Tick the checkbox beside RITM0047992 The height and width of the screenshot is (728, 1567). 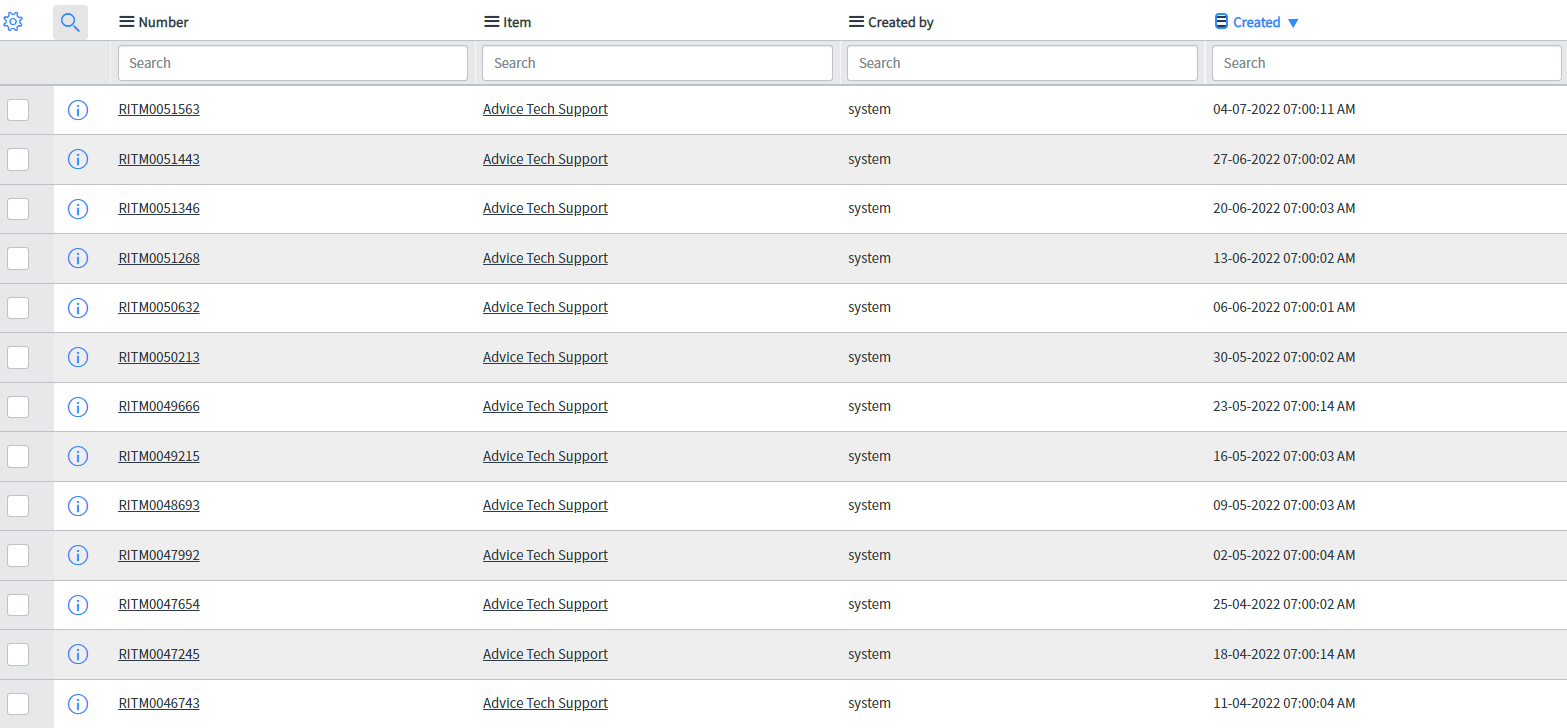click(x=18, y=555)
